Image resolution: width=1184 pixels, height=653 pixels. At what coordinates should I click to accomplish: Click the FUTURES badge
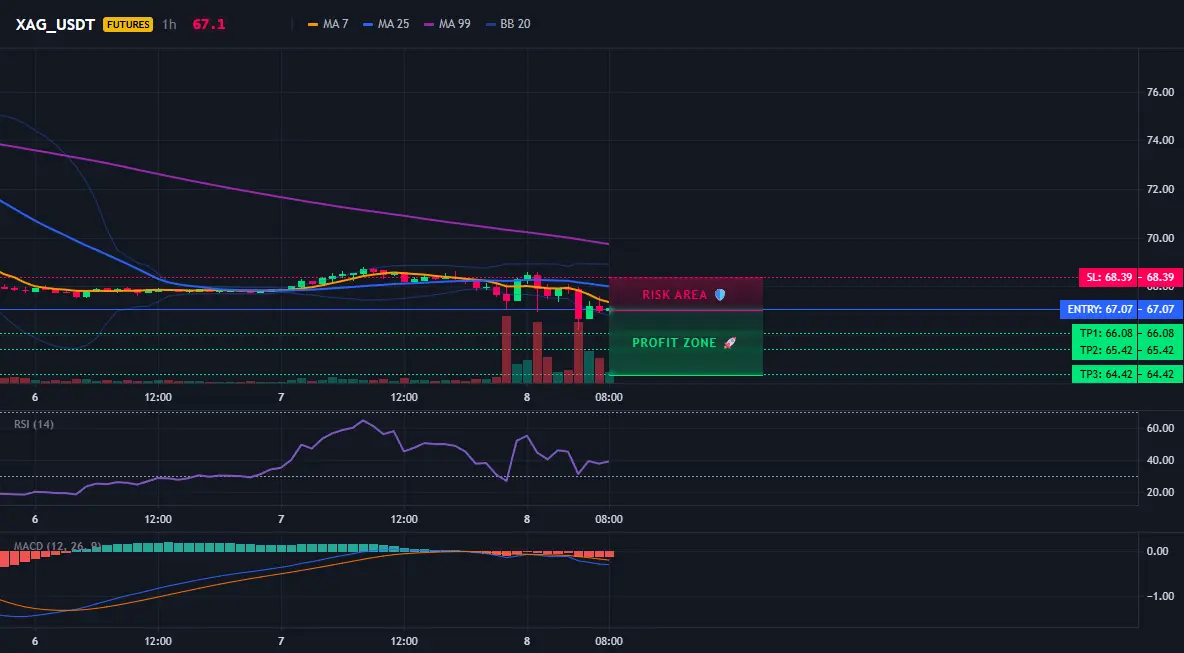point(128,24)
